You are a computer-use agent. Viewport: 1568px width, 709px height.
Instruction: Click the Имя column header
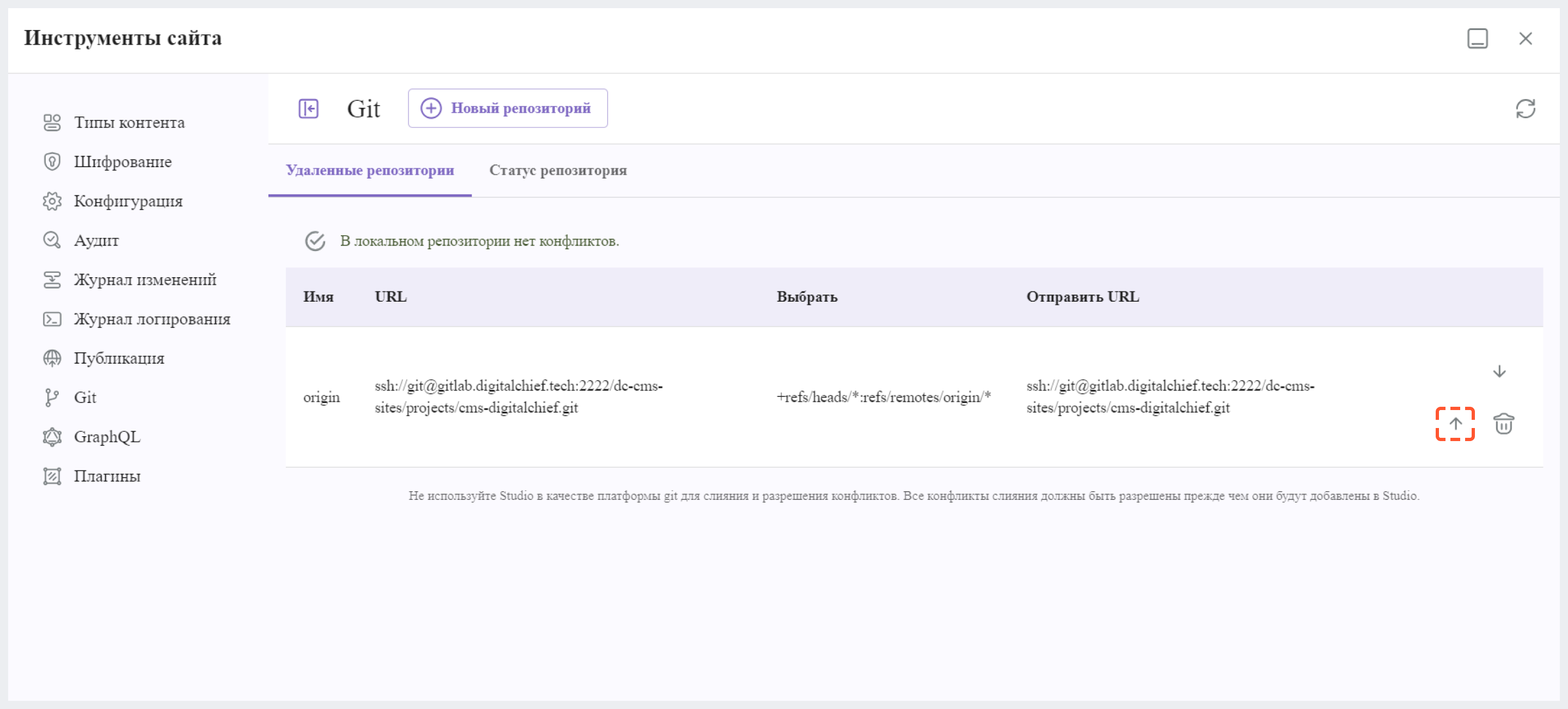coord(318,297)
